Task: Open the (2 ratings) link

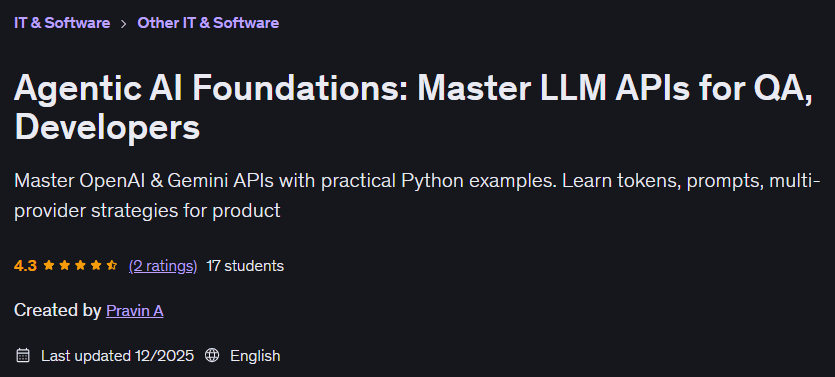Action: (x=163, y=266)
